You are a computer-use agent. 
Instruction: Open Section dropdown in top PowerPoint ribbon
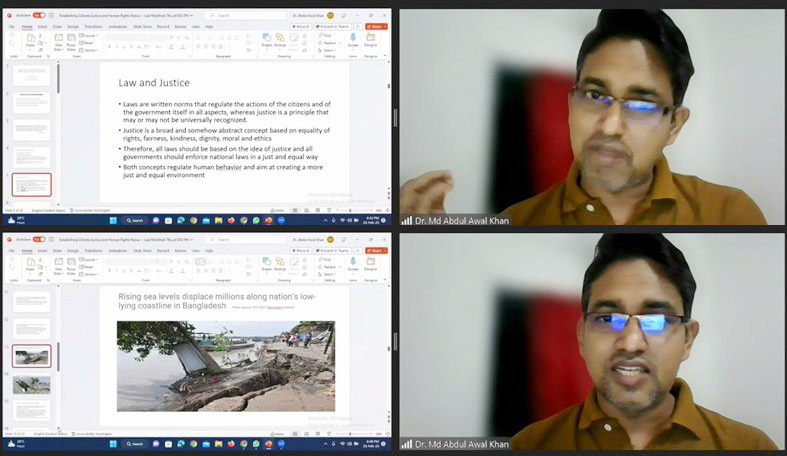(x=88, y=50)
